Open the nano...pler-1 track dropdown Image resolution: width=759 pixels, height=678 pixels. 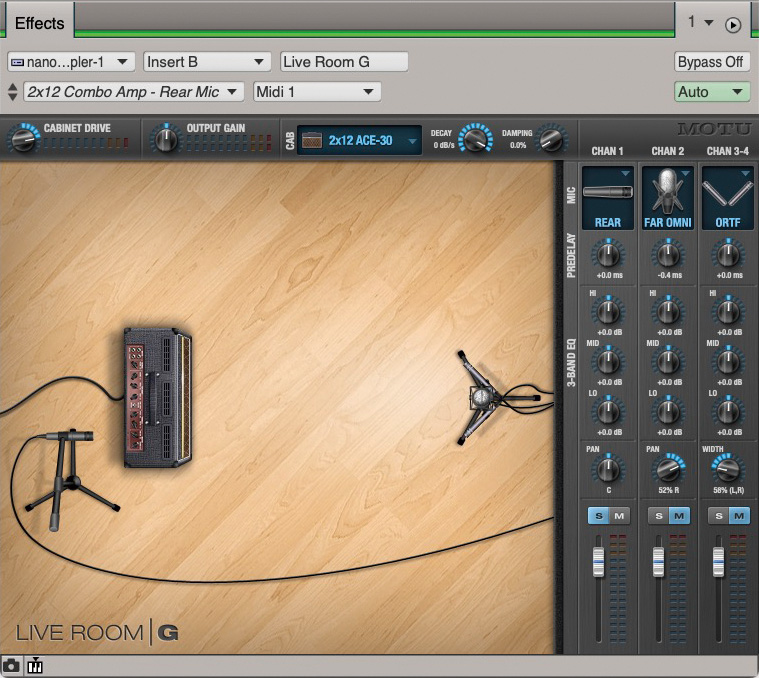(x=71, y=62)
